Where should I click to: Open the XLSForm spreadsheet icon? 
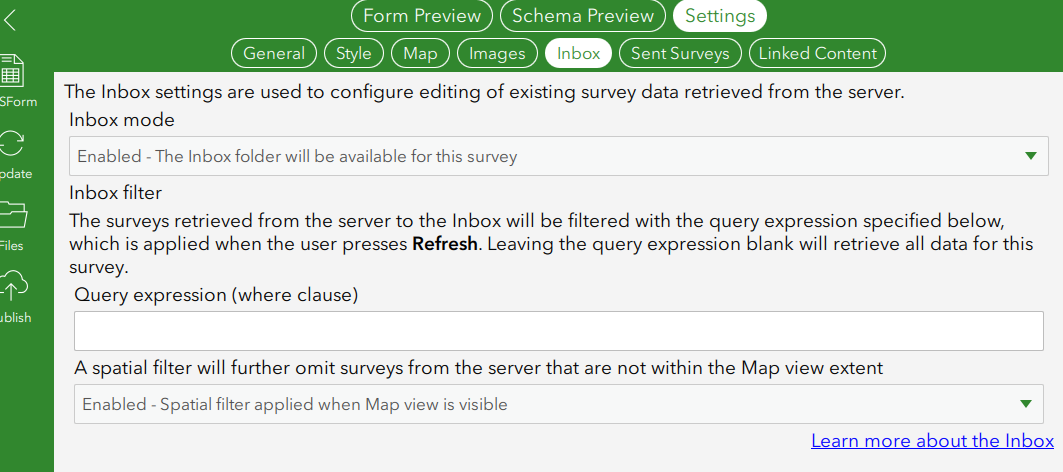(12, 70)
